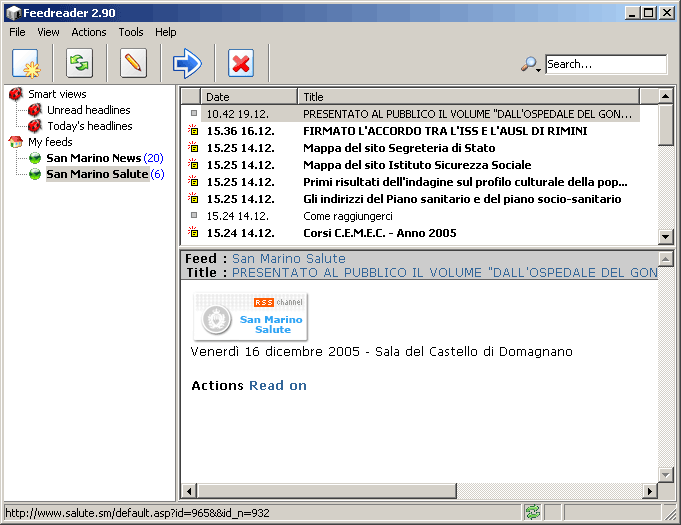Click unread icon of Segreteria di Stato row
The image size is (681, 525).
coord(193,147)
